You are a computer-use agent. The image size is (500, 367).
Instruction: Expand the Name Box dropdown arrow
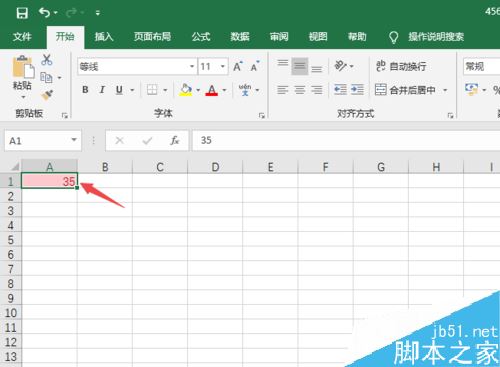click(74, 140)
